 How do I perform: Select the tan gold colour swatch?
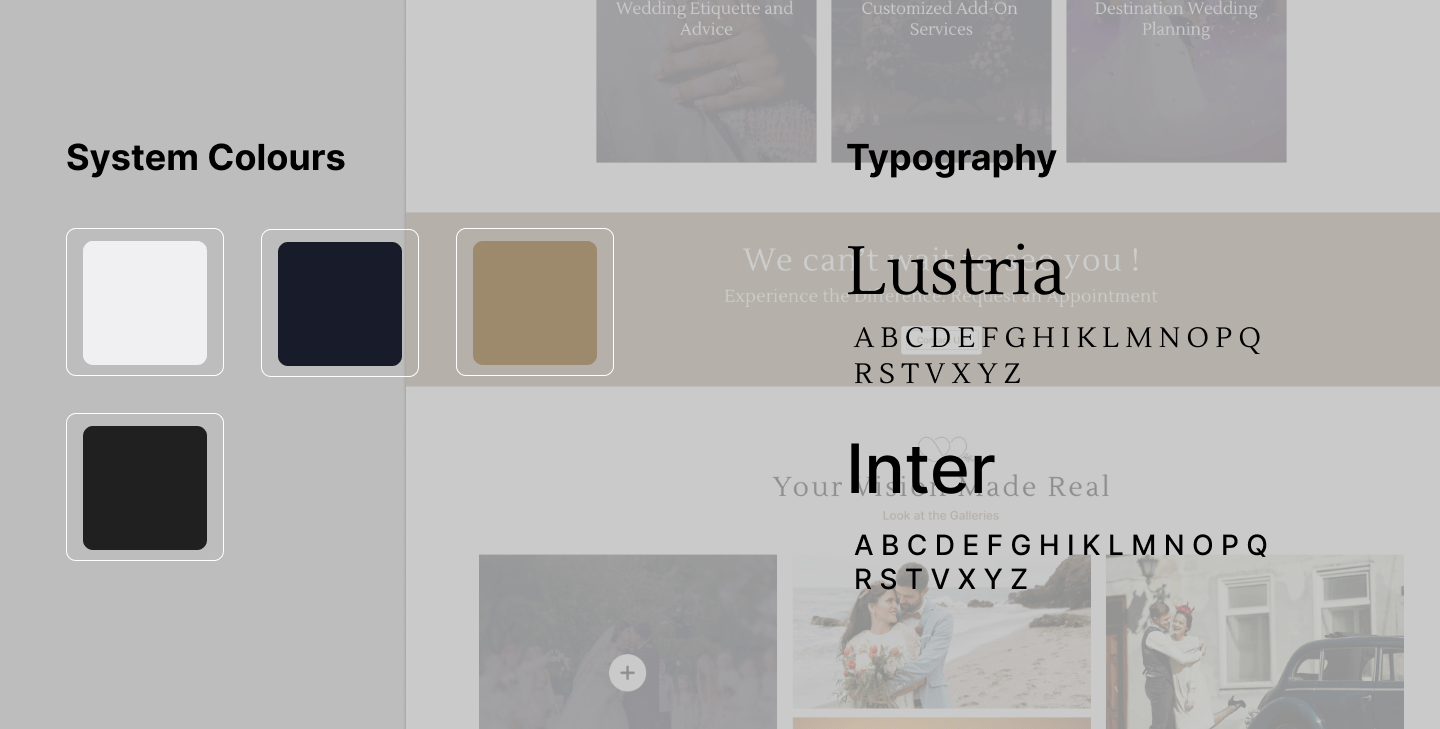click(535, 302)
